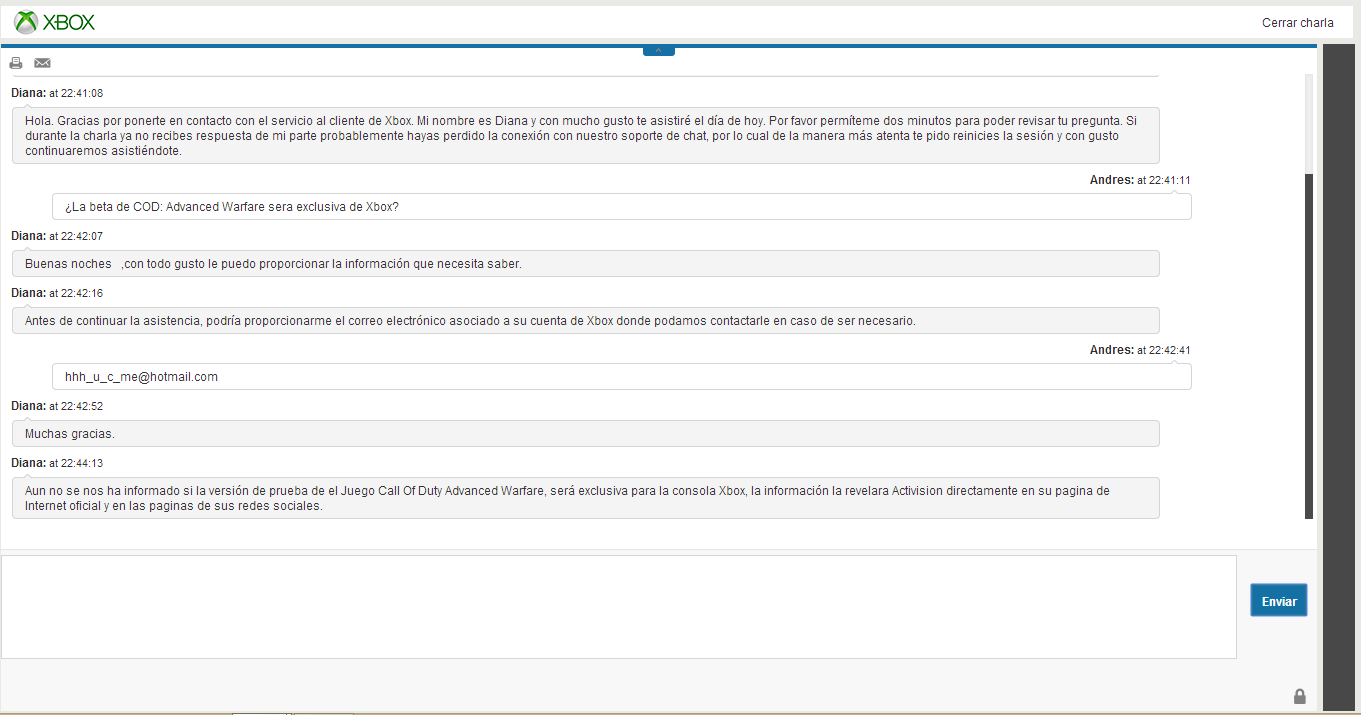Click the chat scrollbar thumb

click(x=1309, y=346)
